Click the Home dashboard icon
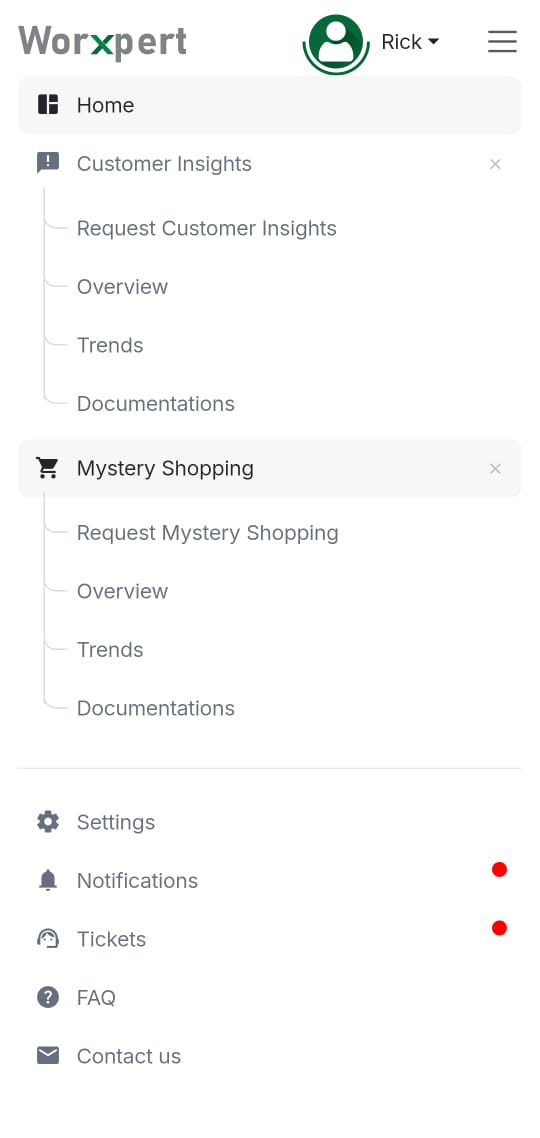540x1138 pixels. tap(48, 105)
